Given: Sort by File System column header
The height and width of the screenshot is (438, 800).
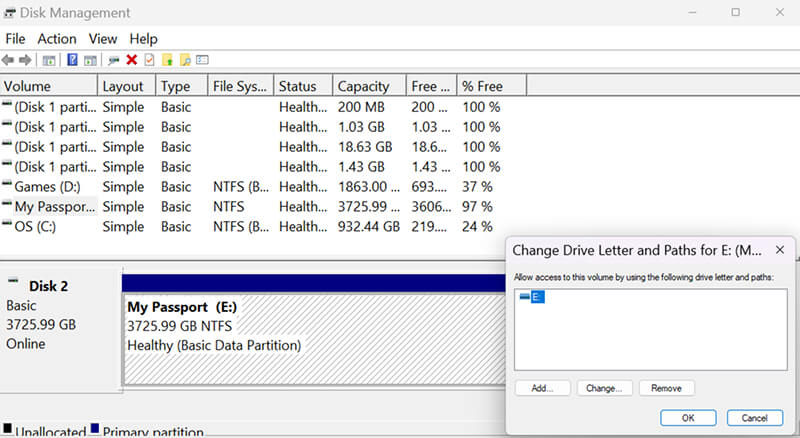Looking at the screenshot, I should pos(241,86).
